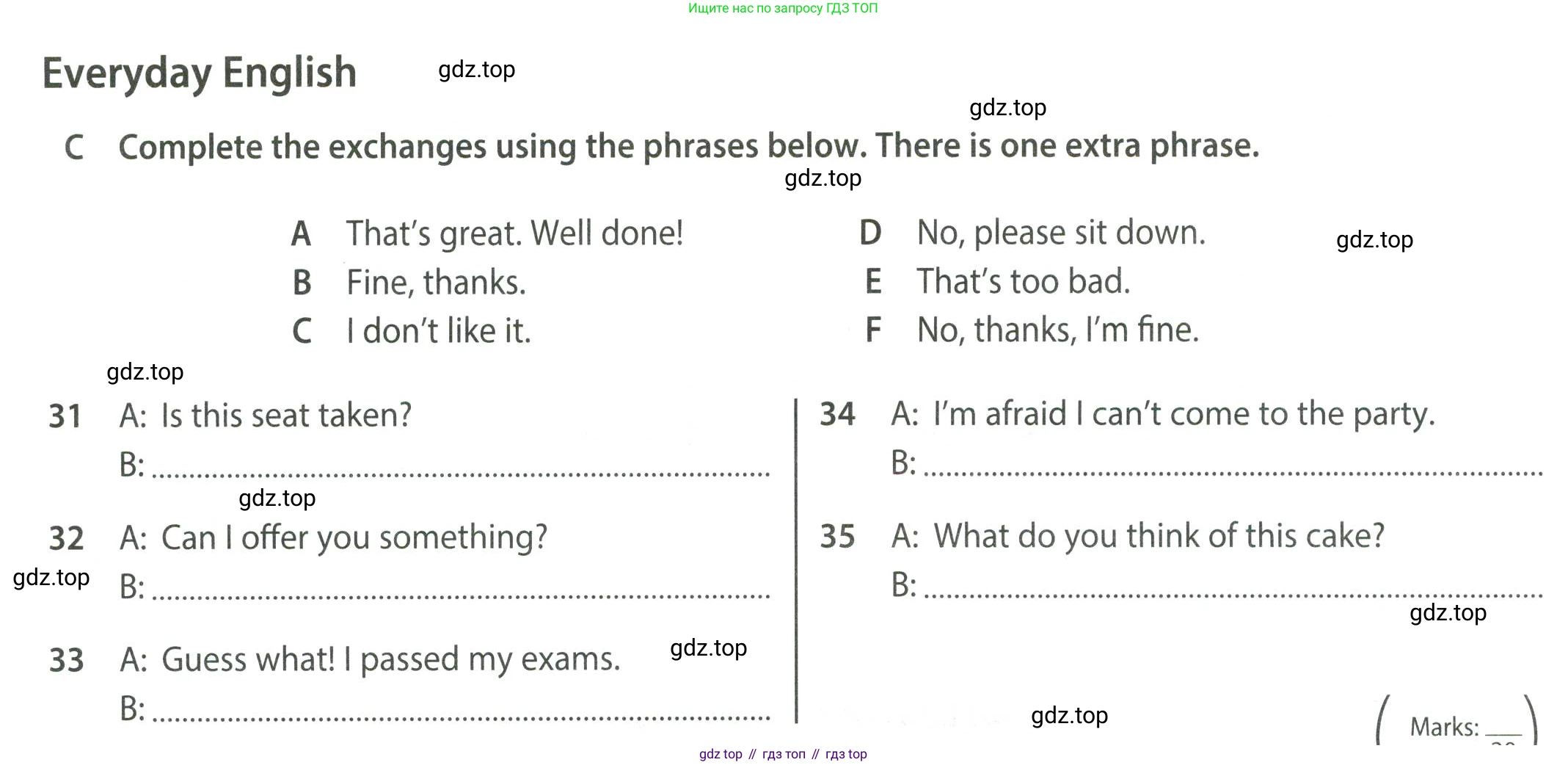Click the "Everyday English" section heading

(x=200, y=73)
